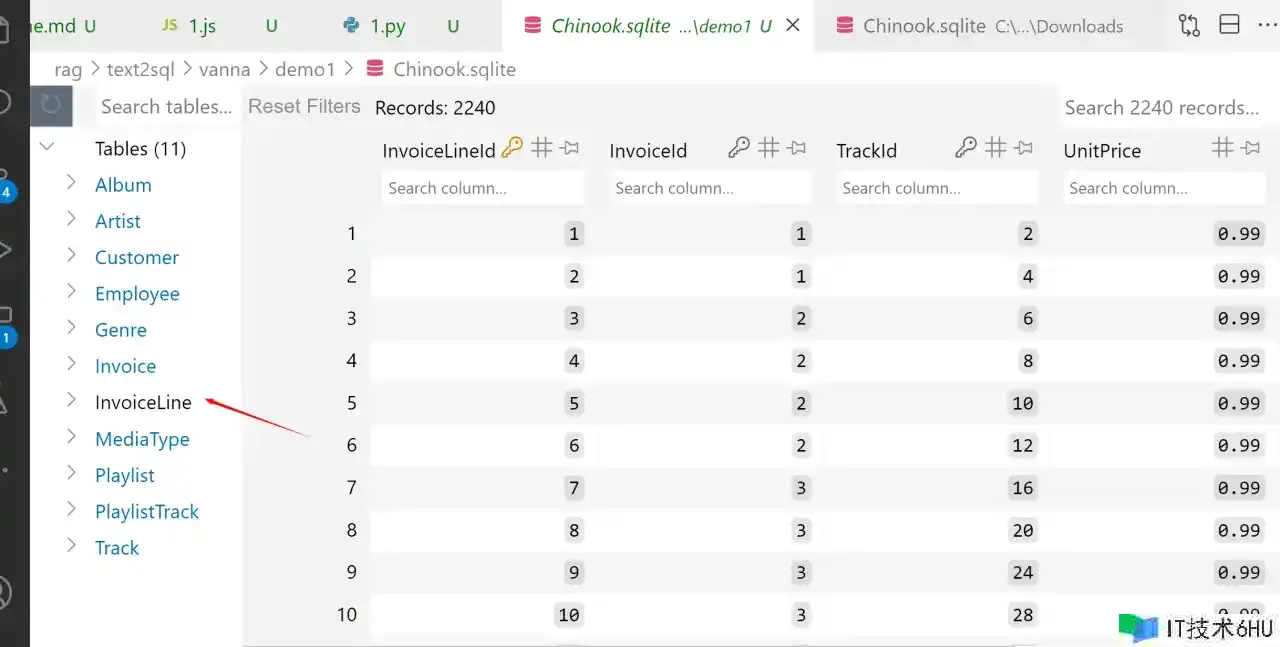Viewport: 1280px width, 647px height.
Task: Open the more actions ellipsis menu
Action: tap(1268, 26)
